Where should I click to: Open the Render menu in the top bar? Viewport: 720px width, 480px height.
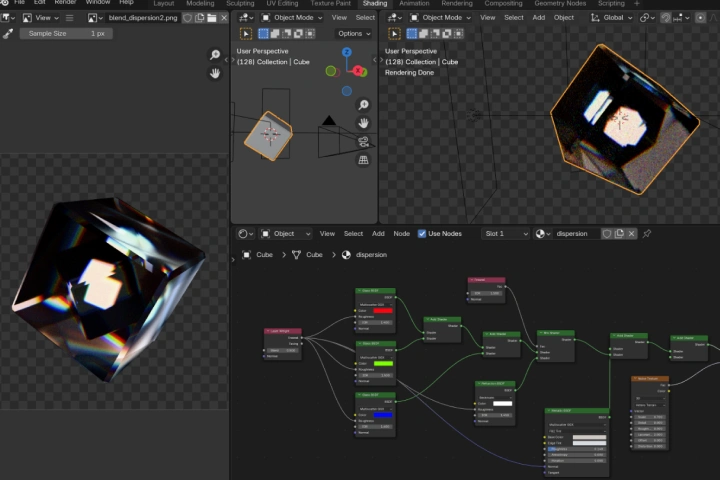click(x=65, y=3)
